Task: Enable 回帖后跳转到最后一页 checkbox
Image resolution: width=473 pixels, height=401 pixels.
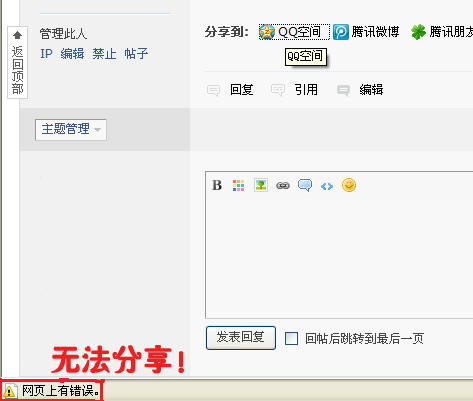Action: point(291,338)
